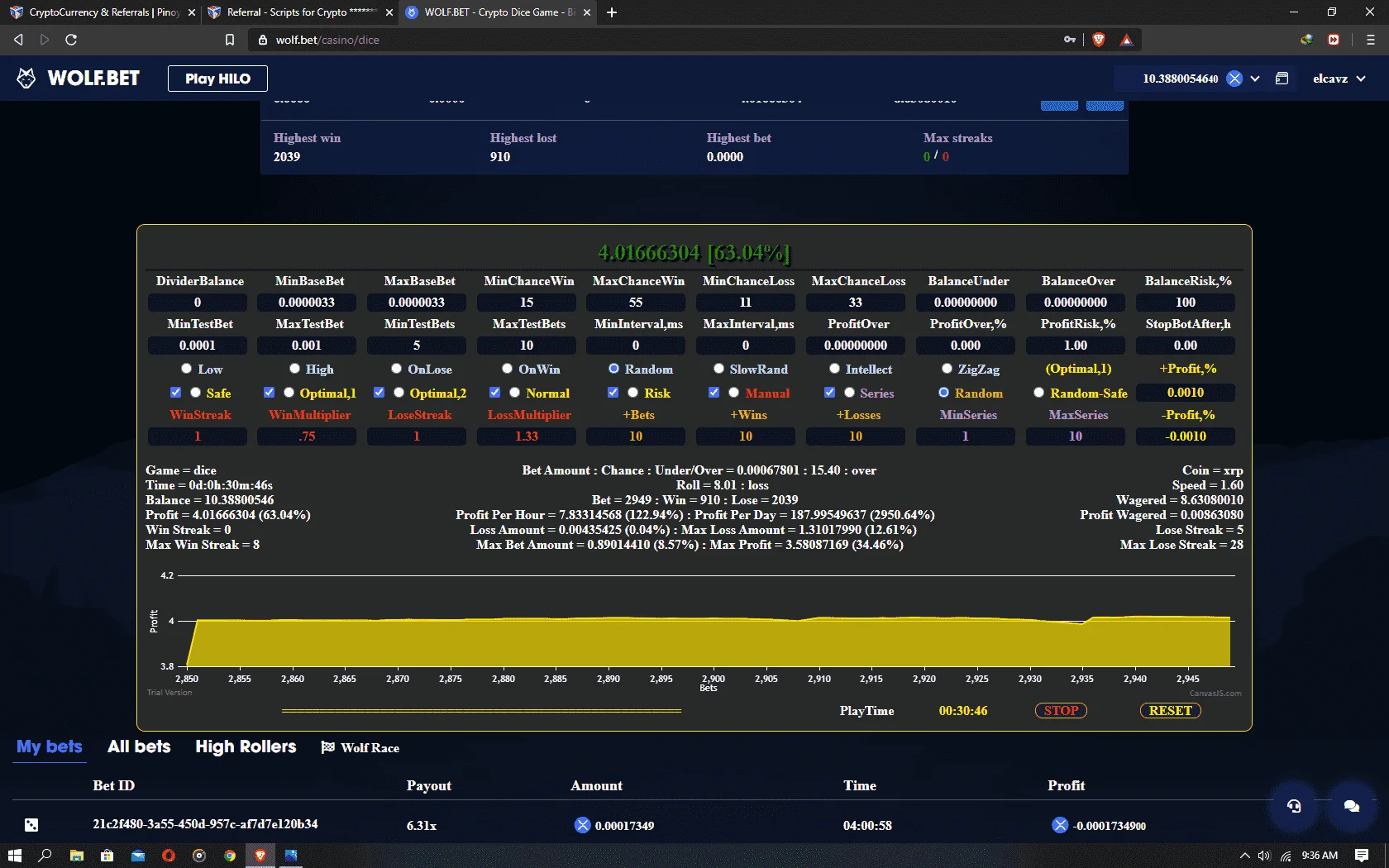Switch to CryptoCurrency & Referrals tab
1389x868 pixels.
(103, 12)
